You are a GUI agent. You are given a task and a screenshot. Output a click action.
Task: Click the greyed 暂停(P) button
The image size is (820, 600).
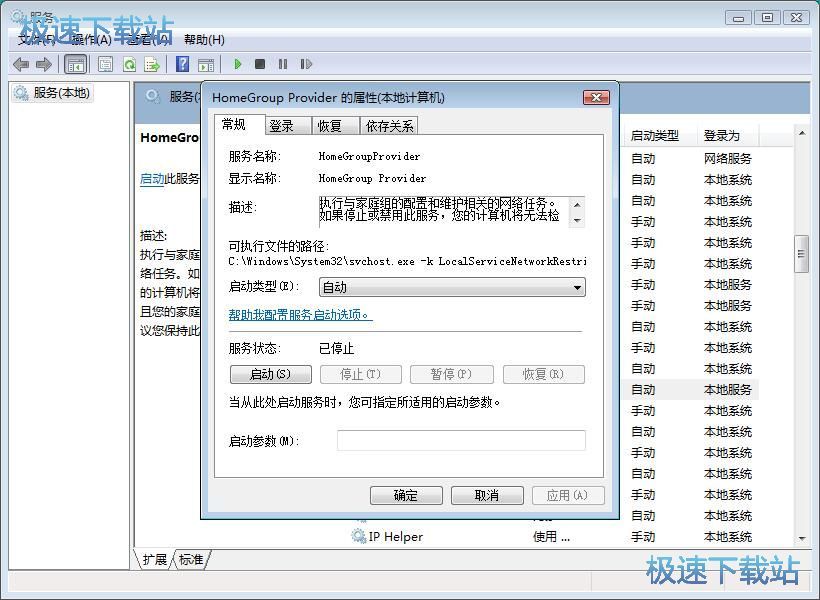click(x=452, y=374)
